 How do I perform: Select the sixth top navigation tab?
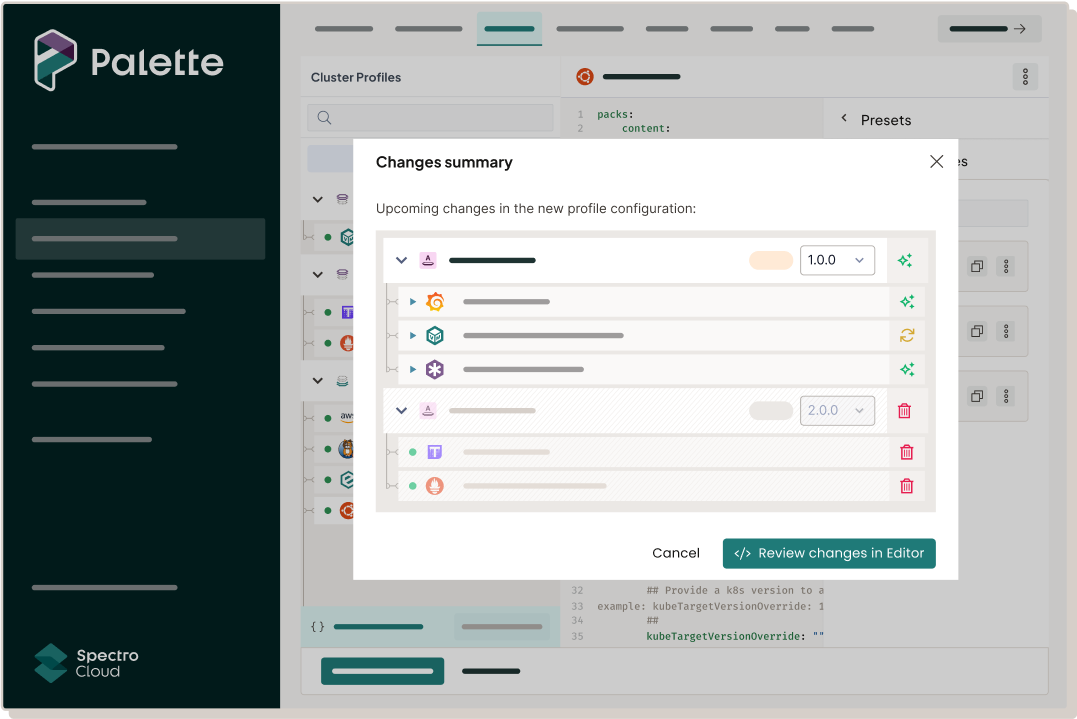(732, 29)
